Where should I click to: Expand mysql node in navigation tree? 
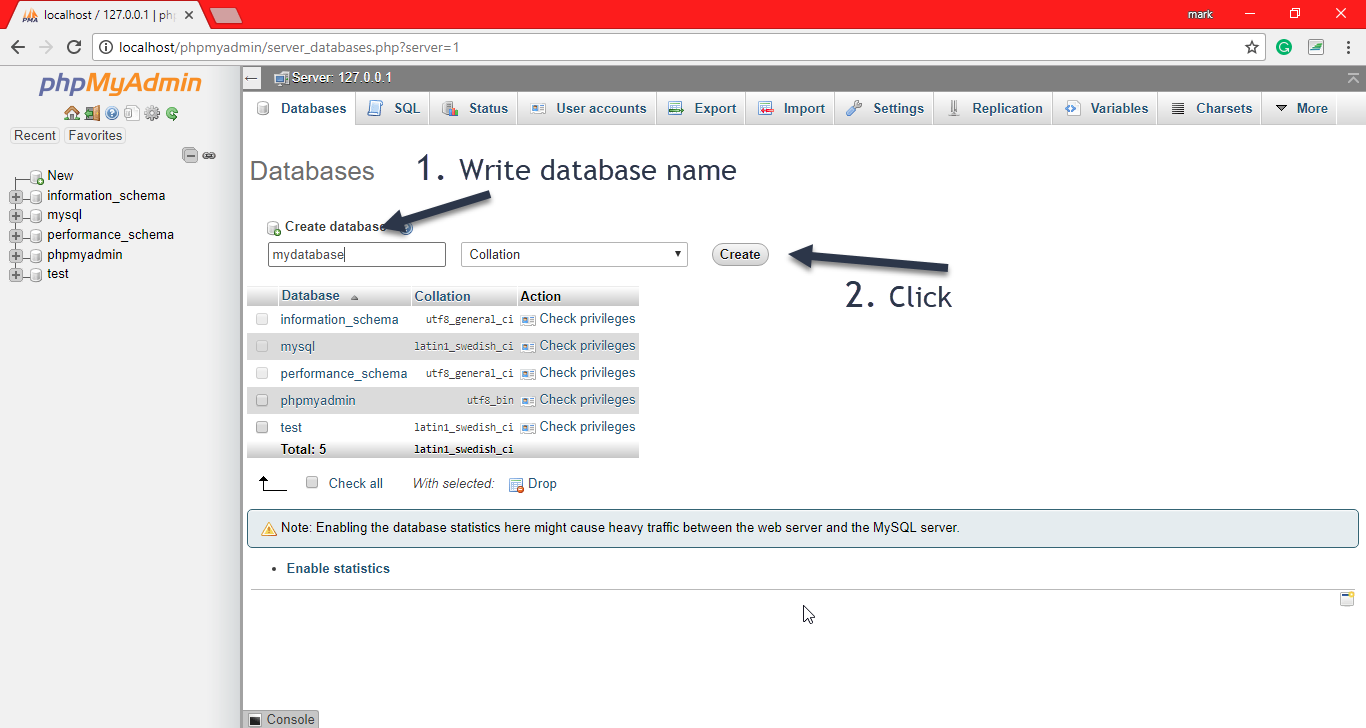pos(16,216)
